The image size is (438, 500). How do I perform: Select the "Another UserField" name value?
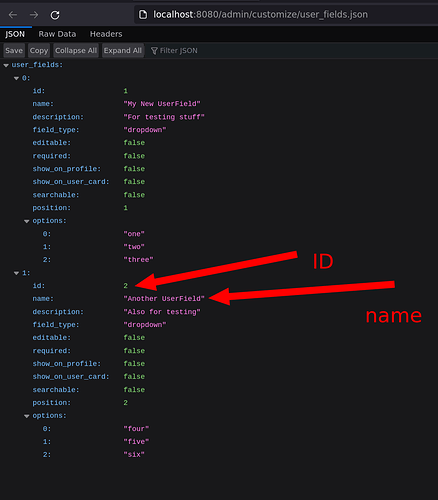coord(164,299)
